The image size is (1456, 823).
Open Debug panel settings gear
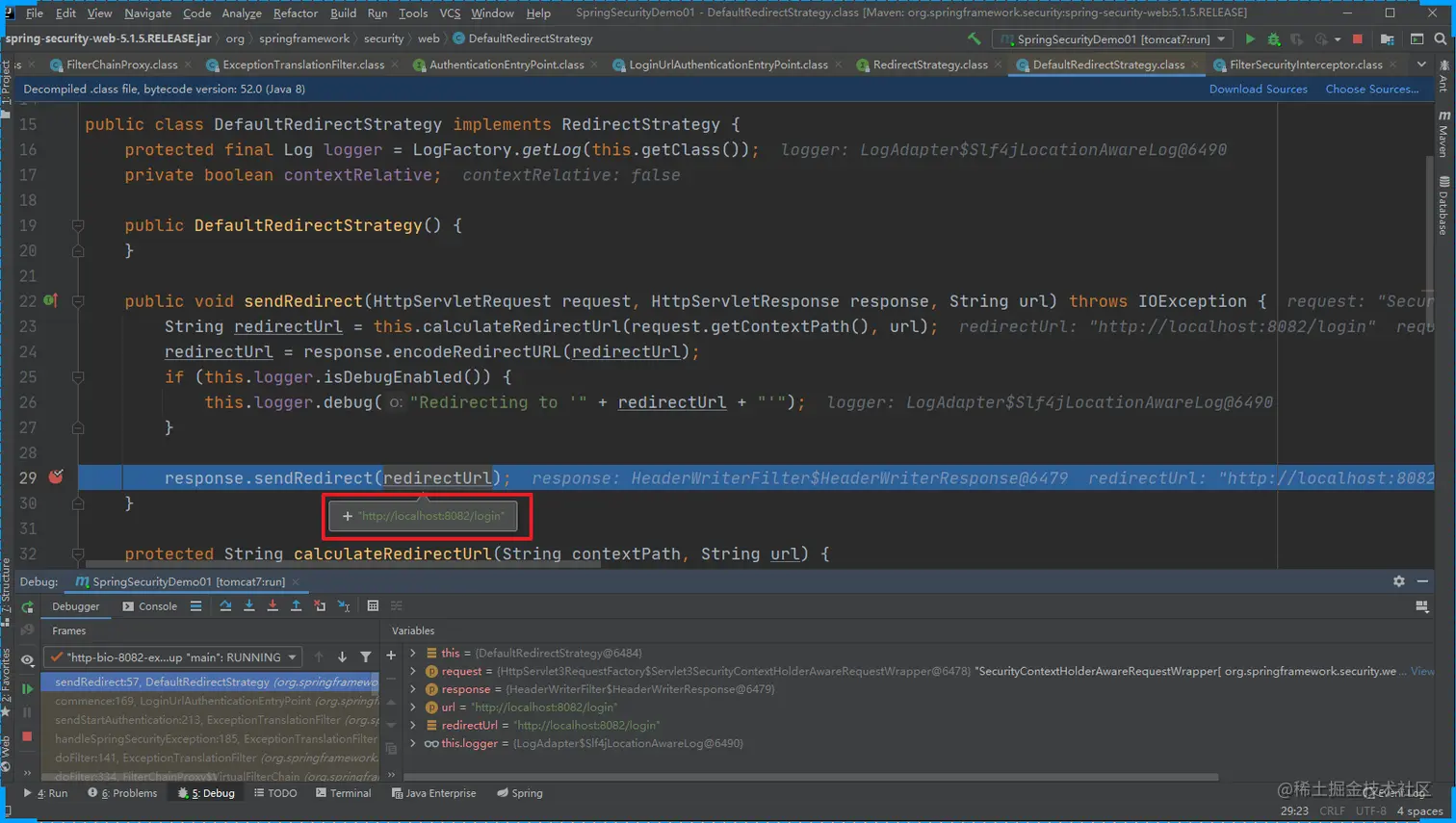pos(1399,581)
